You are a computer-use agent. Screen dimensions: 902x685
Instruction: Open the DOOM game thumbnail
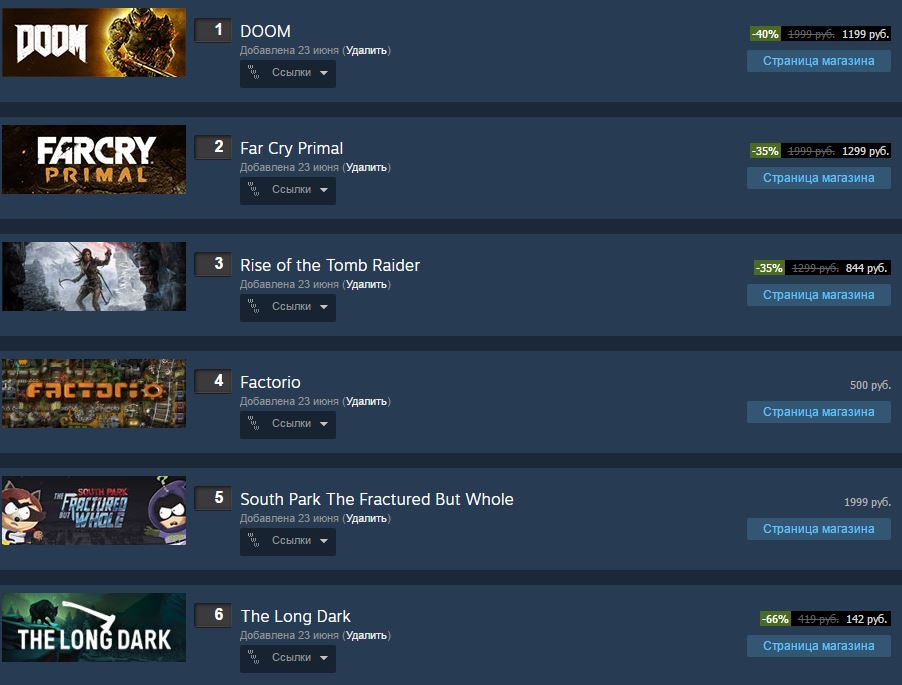point(94,43)
